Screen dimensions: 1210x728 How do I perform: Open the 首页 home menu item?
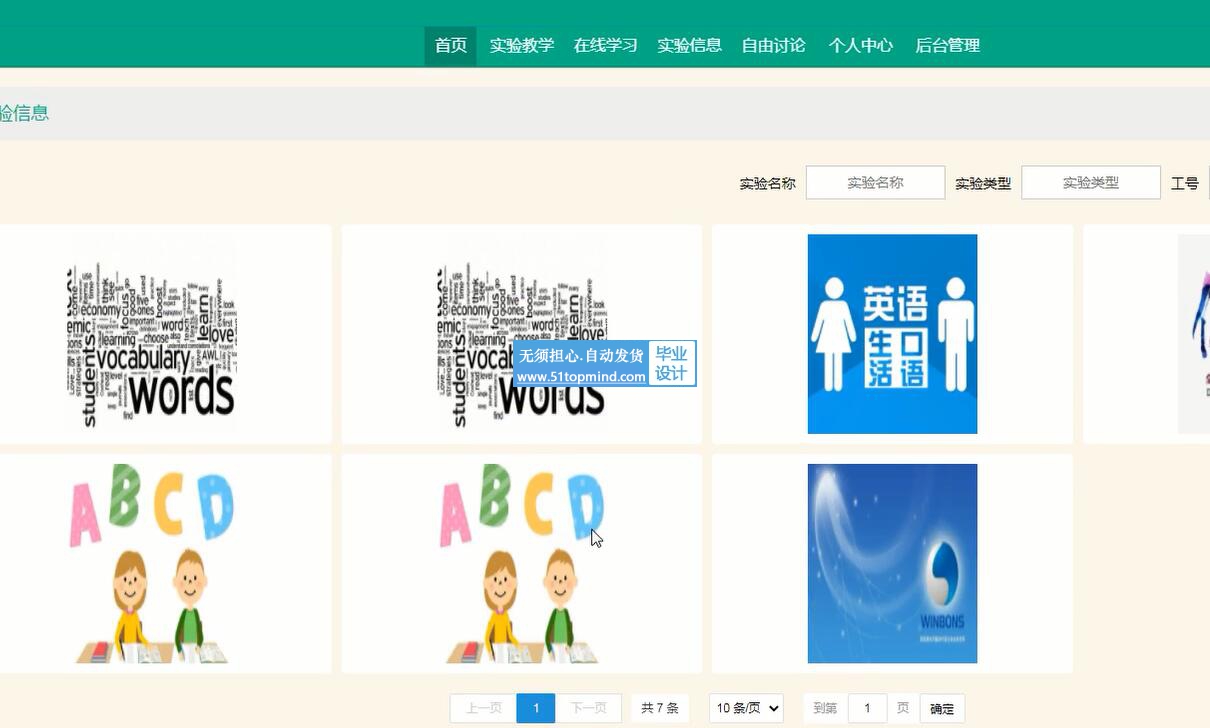tap(450, 45)
